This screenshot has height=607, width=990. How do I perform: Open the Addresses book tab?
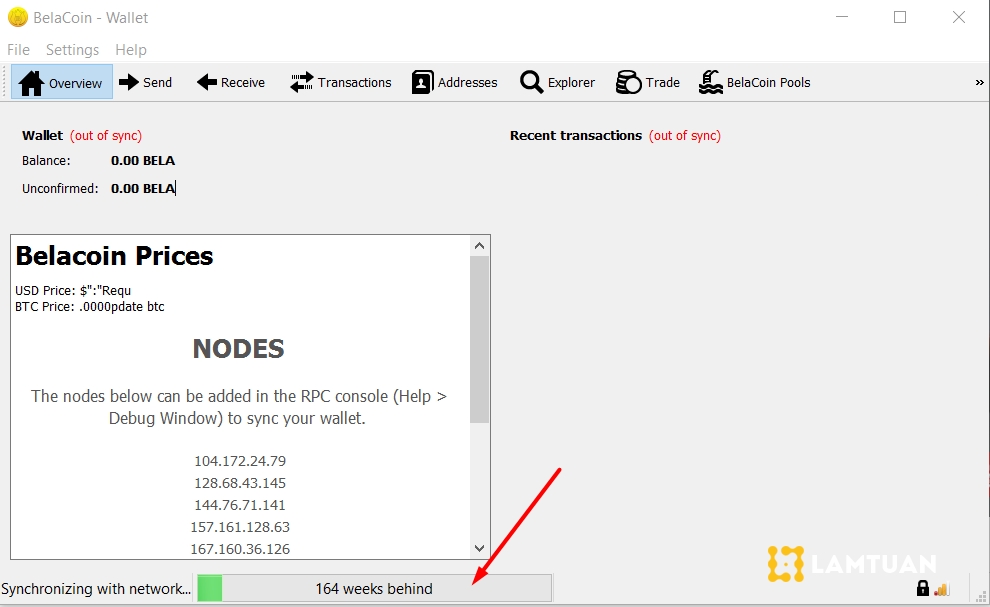point(454,82)
